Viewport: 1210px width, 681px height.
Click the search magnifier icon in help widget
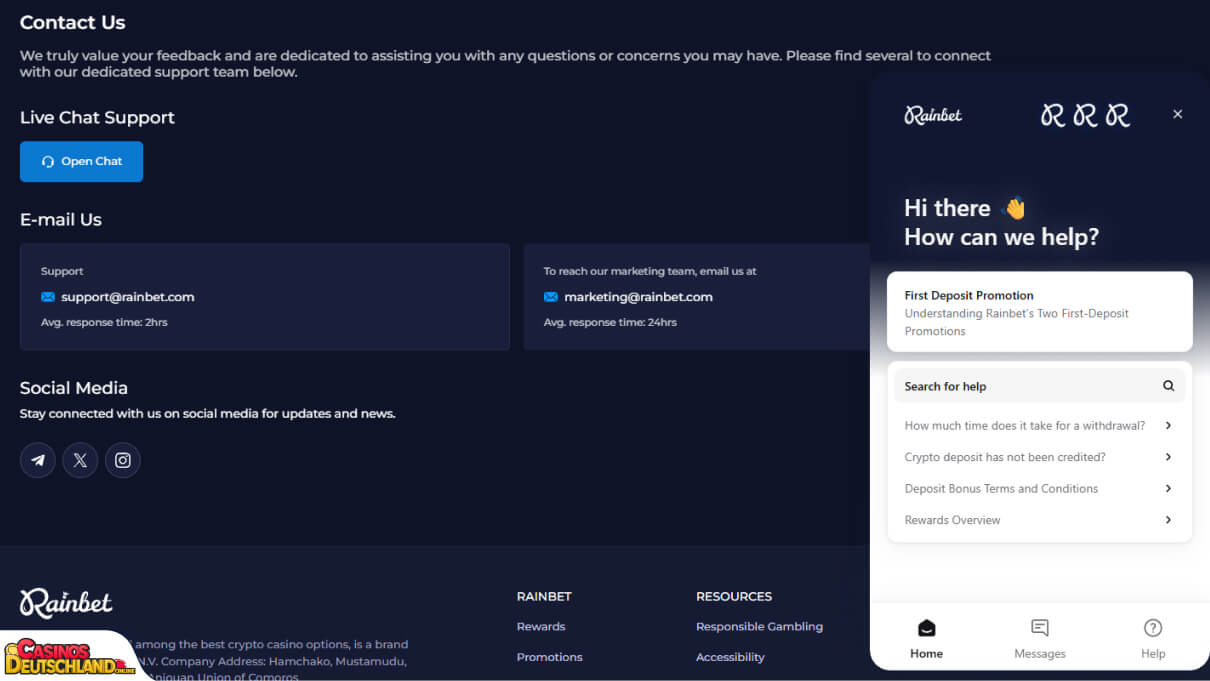coord(1168,386)
